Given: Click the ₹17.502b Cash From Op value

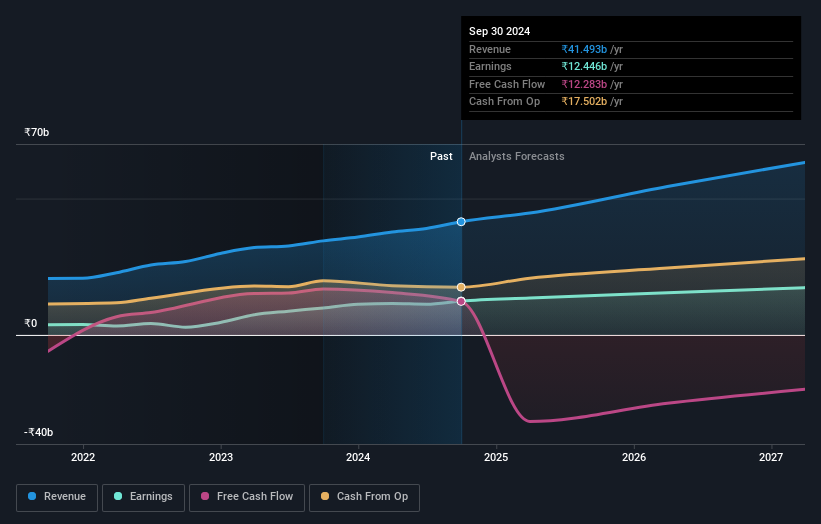Looking at the screenshot, I should click(585, 102).
